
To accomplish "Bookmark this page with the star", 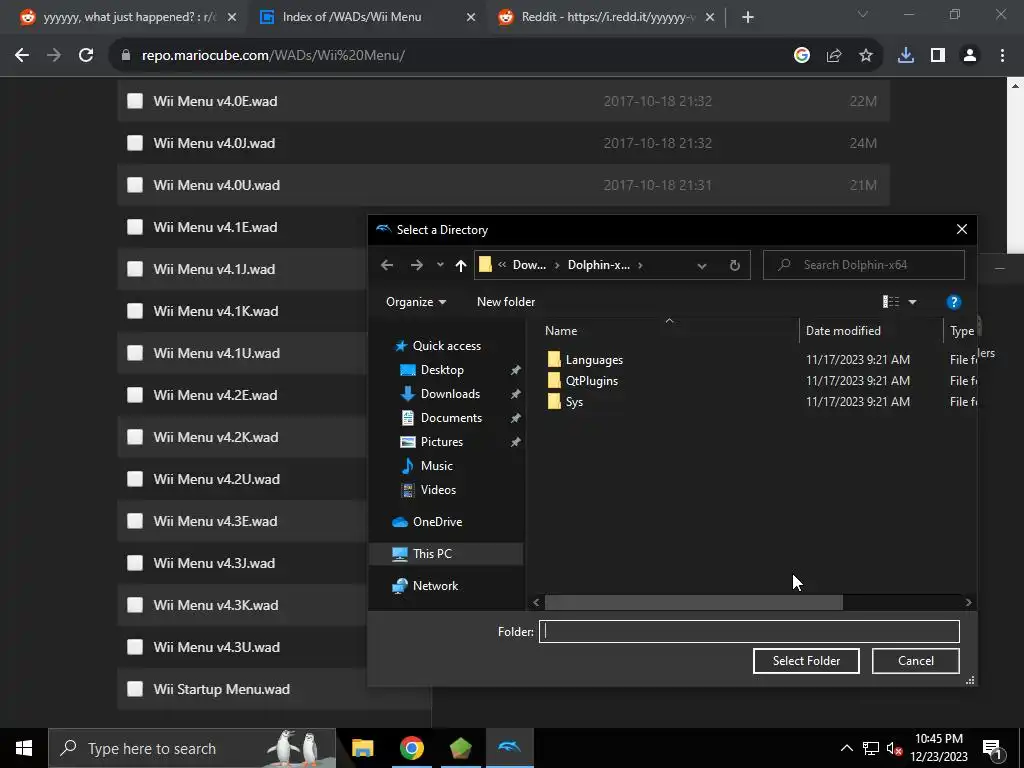I will coord(866,56).
